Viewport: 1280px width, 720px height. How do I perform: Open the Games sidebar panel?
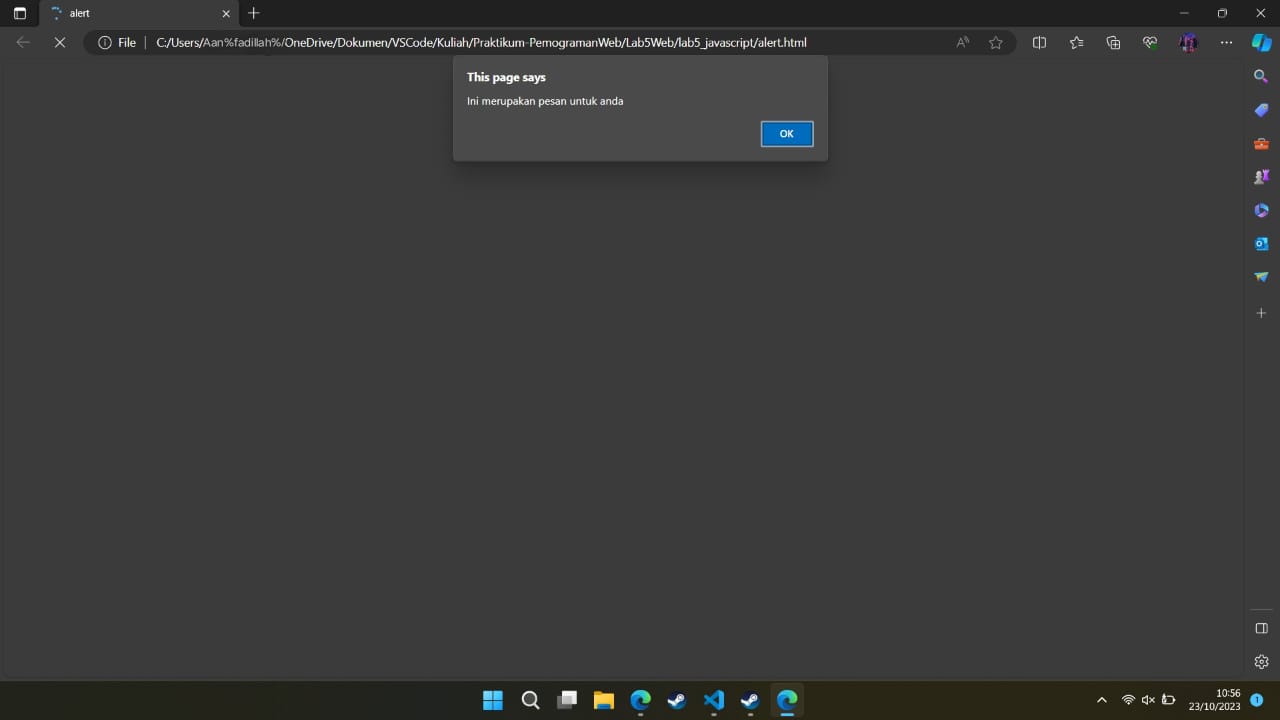1260,177
